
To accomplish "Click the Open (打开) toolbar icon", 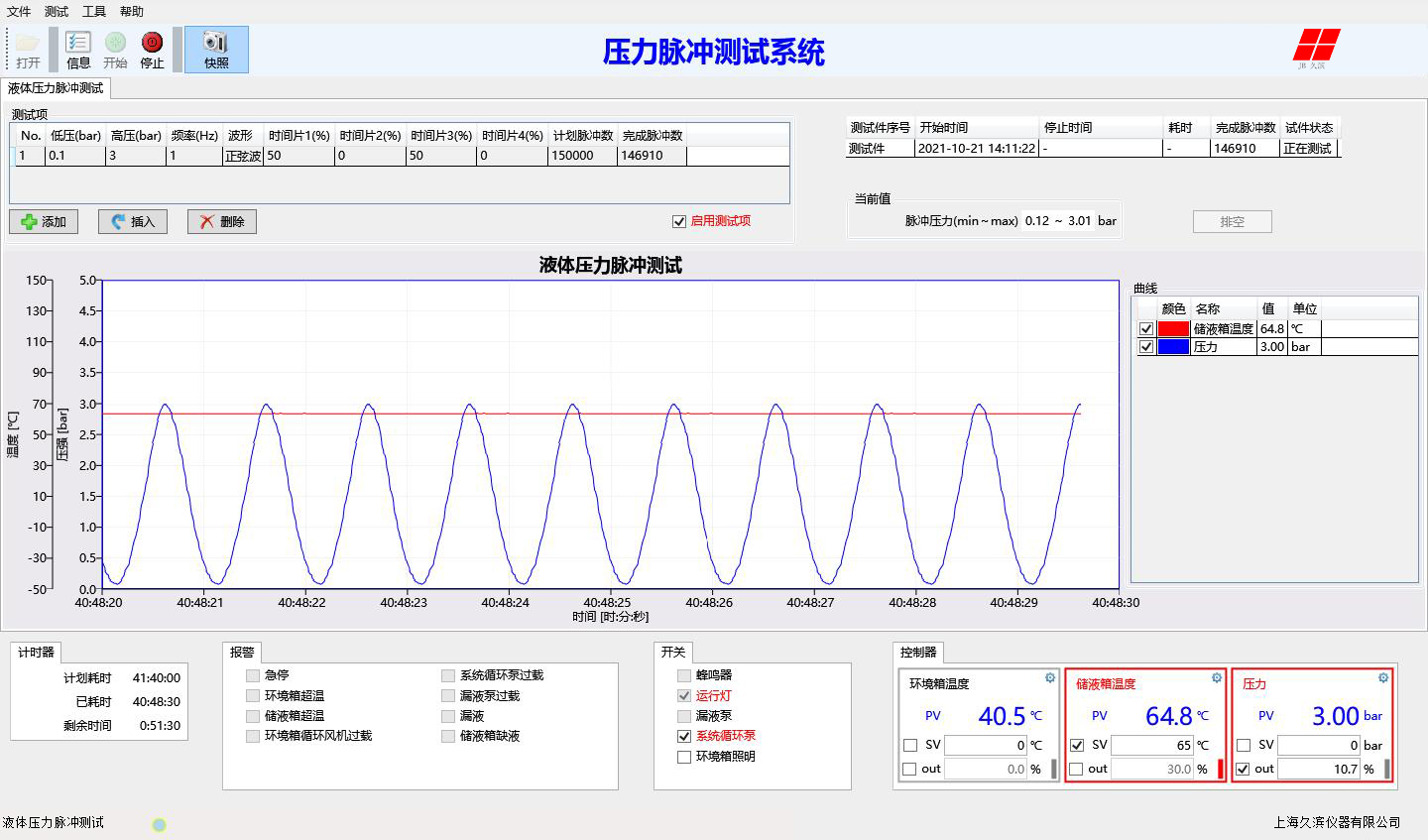I will [x=28, y=50].
